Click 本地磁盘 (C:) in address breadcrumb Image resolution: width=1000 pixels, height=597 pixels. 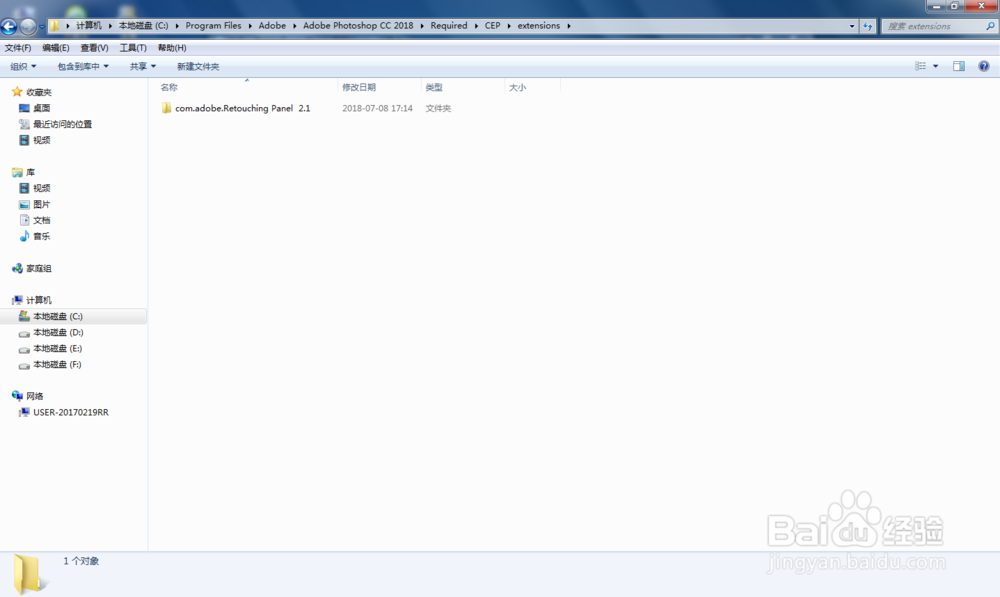point(143,26)
